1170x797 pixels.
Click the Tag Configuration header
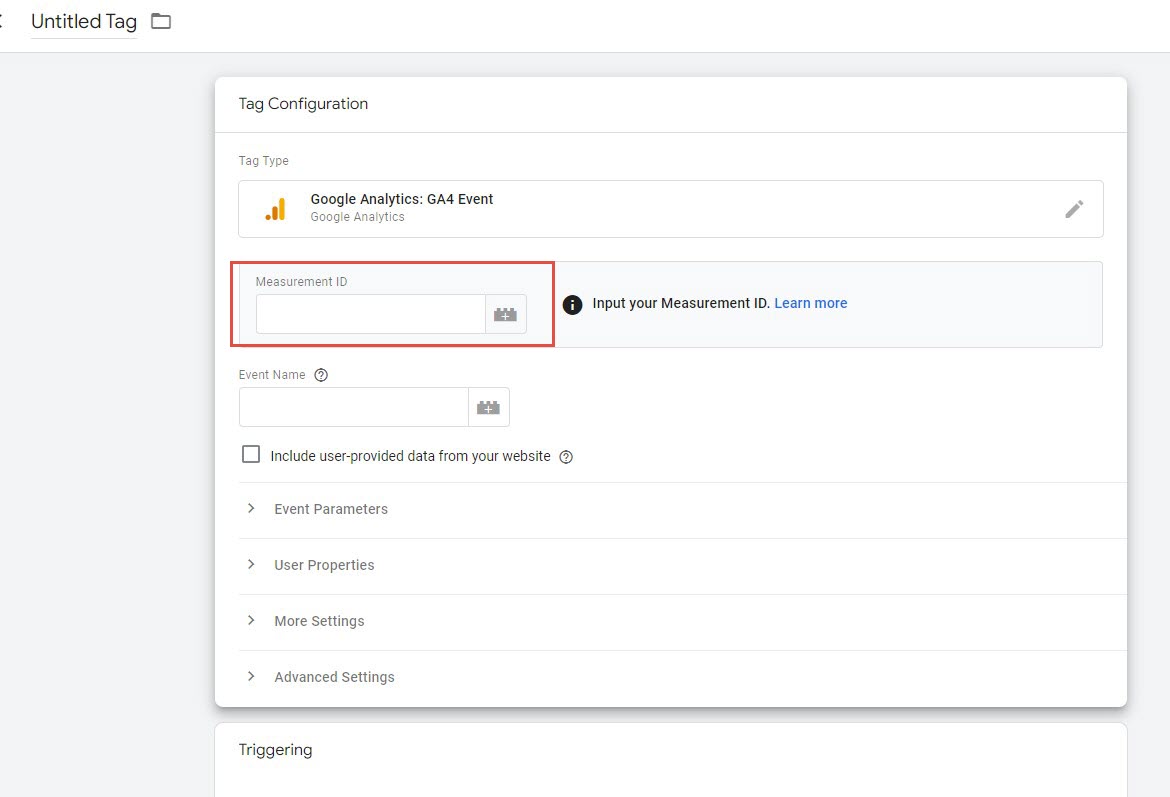[x=302, y=103]
